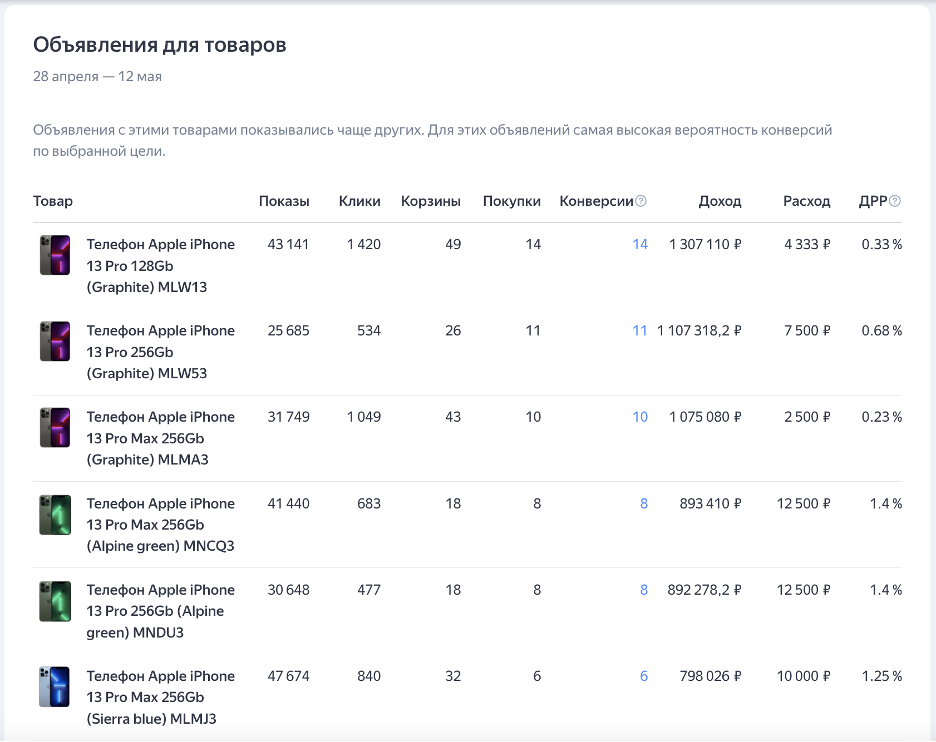This screenshot has height=742, width=936.
Task: Sort by Расход column header
Action: pos(807,201)
